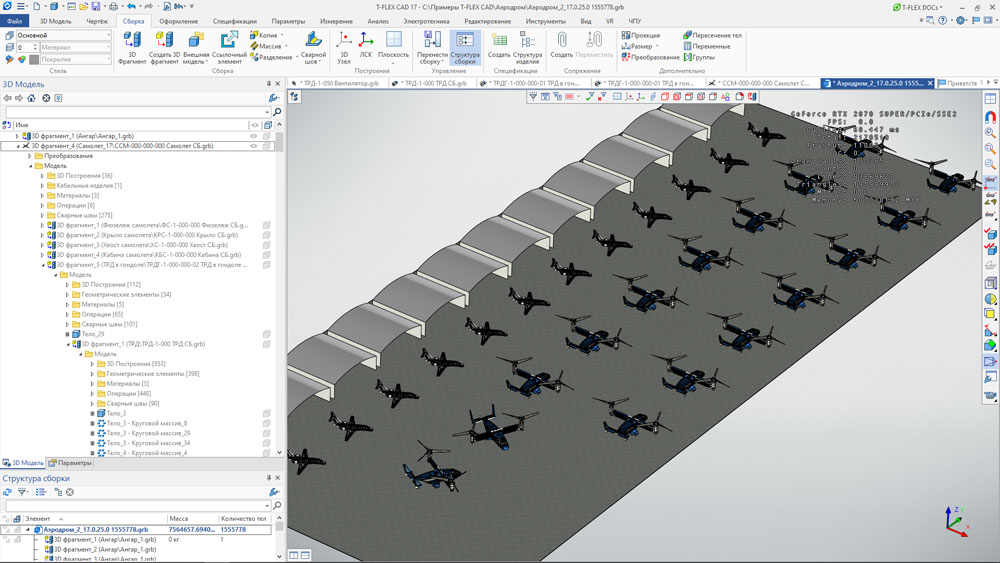Expand Преобразования folder
The width and height of the screenshot is (1000, 563).
tap(30, 156)
